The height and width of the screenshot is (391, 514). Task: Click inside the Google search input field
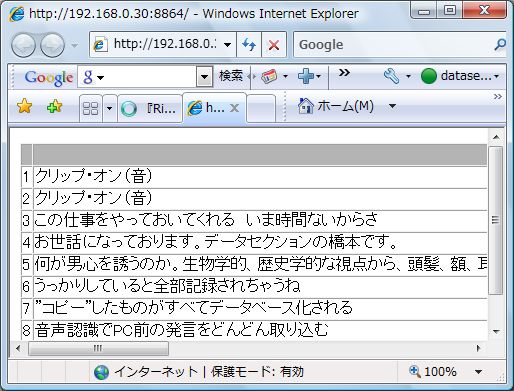(393, 44)
